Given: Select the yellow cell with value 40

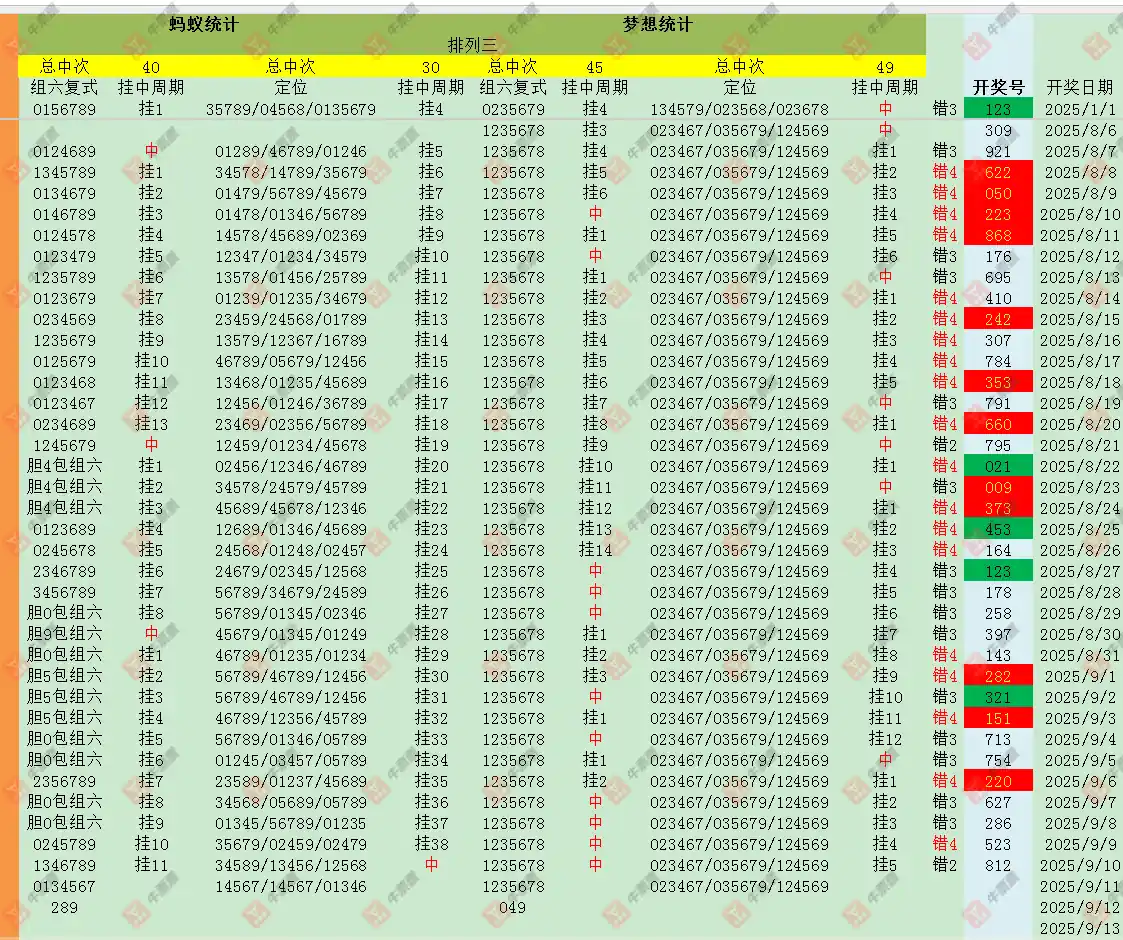Looking at the screenshot, I should pos(151,67).
